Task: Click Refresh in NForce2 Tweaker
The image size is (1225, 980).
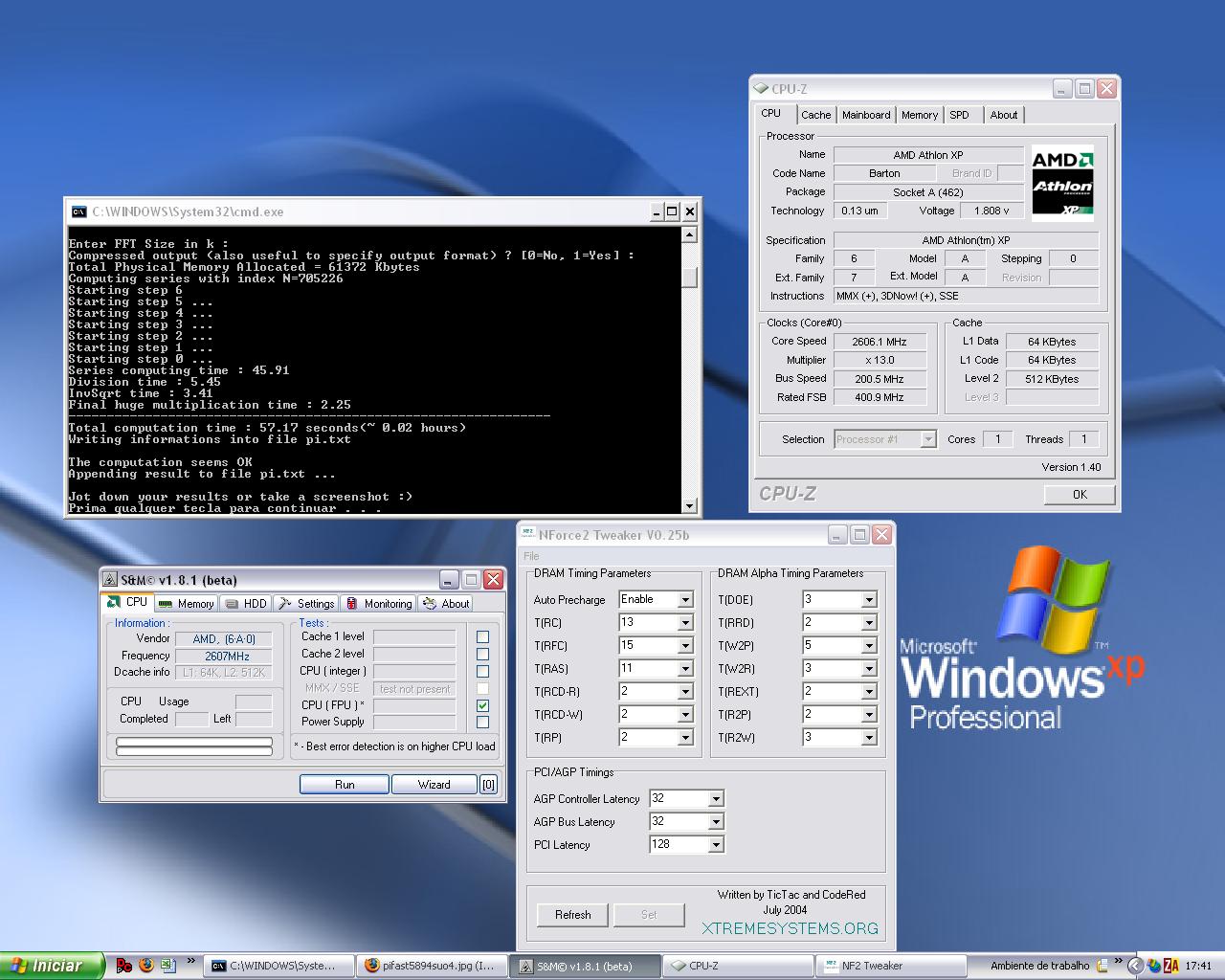Action: tap(572, 915)
